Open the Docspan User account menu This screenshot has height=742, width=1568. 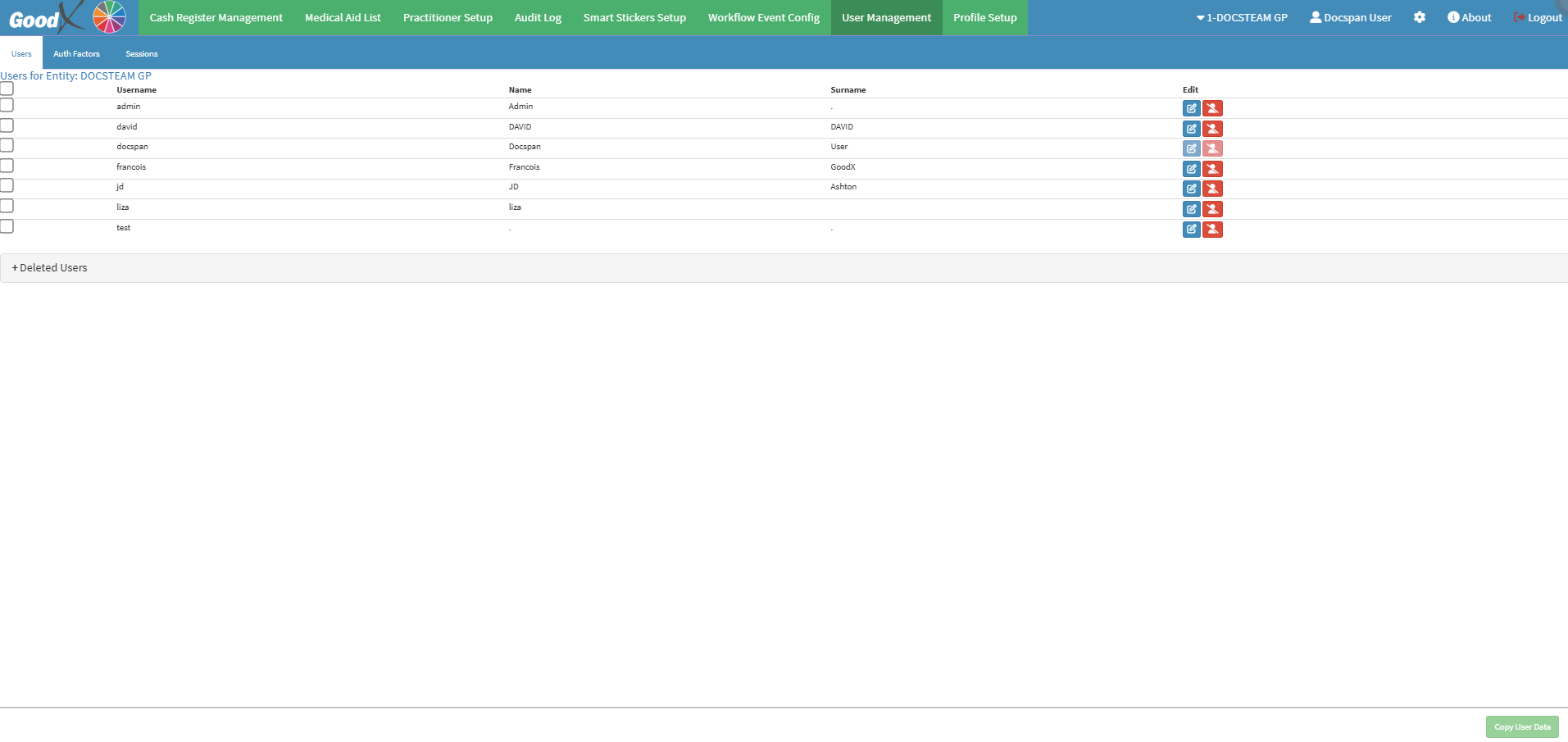[1350, 17]
